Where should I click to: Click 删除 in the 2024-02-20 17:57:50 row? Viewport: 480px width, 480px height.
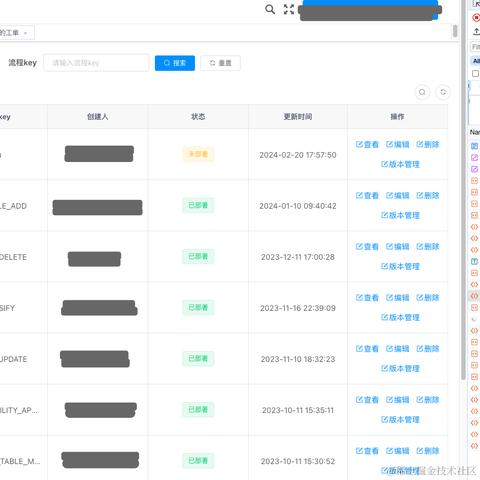pyautogui.click(x=428, y=144)
